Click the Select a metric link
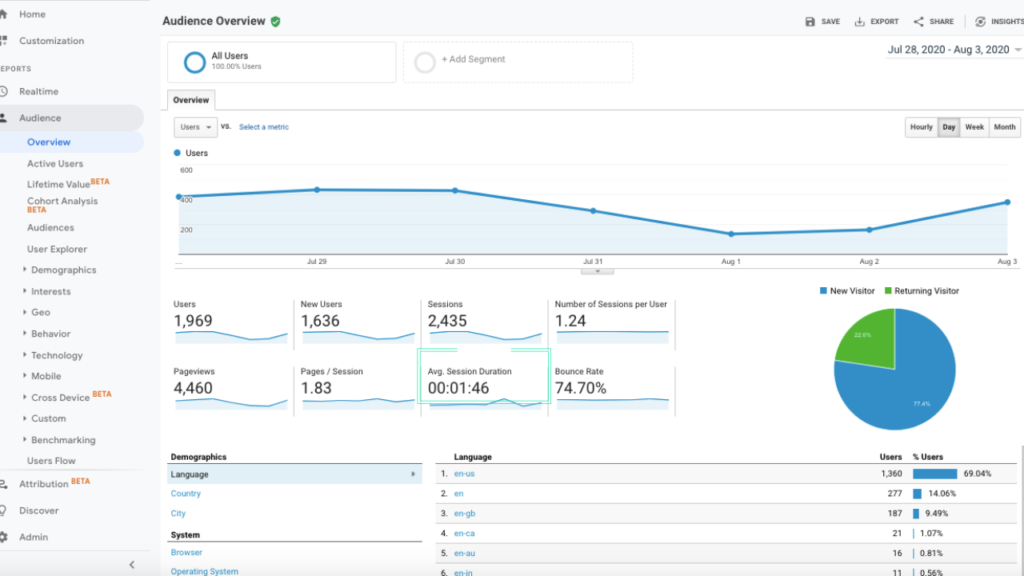Viewport: 1024px width, 576px height. point(264,127)
